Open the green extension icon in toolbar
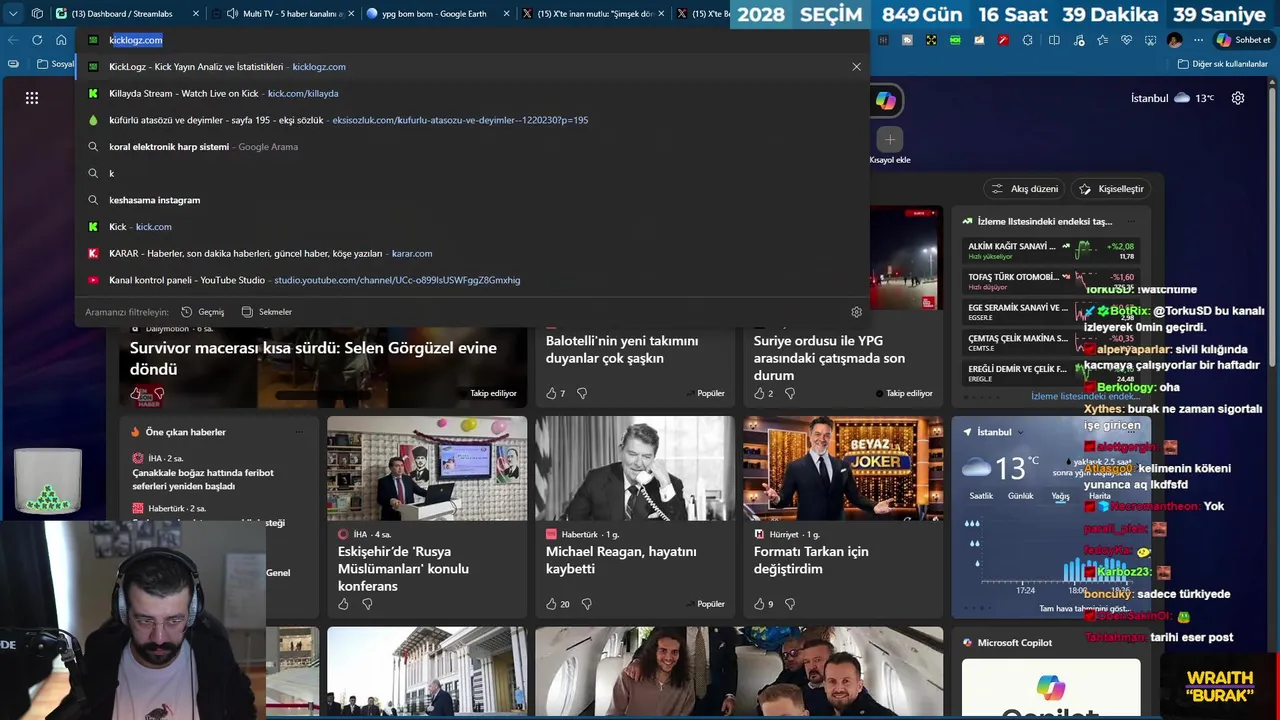 [x=955, y=40]
